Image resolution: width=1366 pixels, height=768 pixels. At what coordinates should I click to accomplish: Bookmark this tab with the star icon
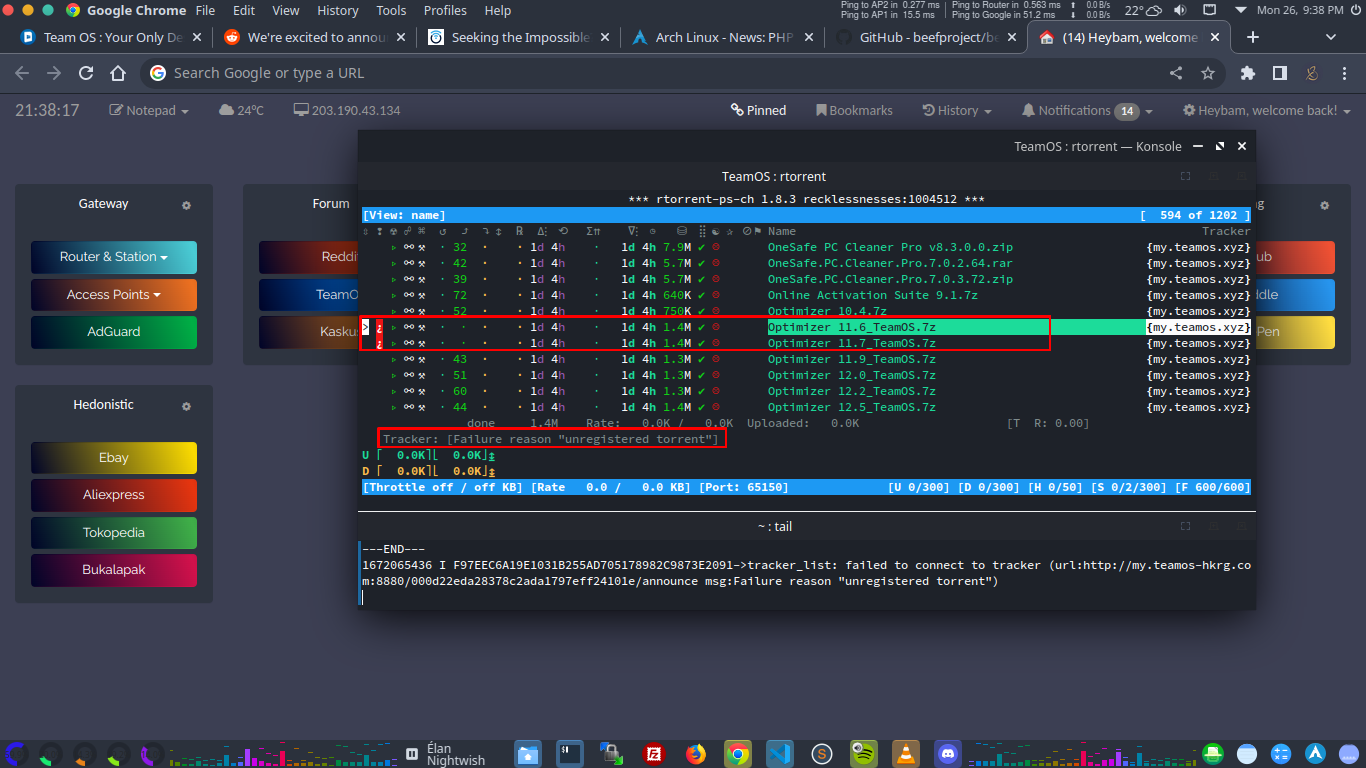(x=1208, y=73)
